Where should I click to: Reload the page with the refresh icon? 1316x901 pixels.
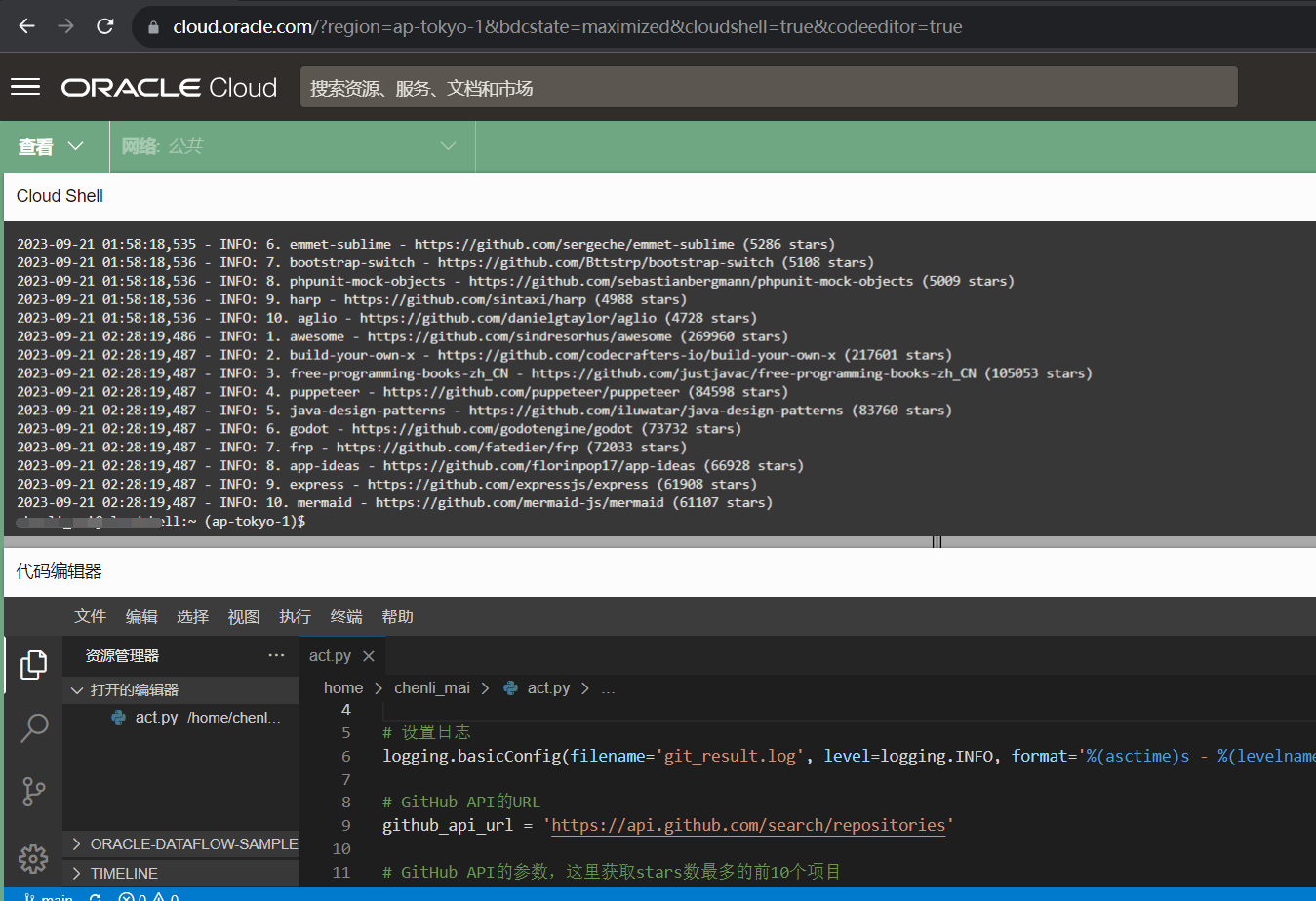pyautogui.click(x=105, y=26)
